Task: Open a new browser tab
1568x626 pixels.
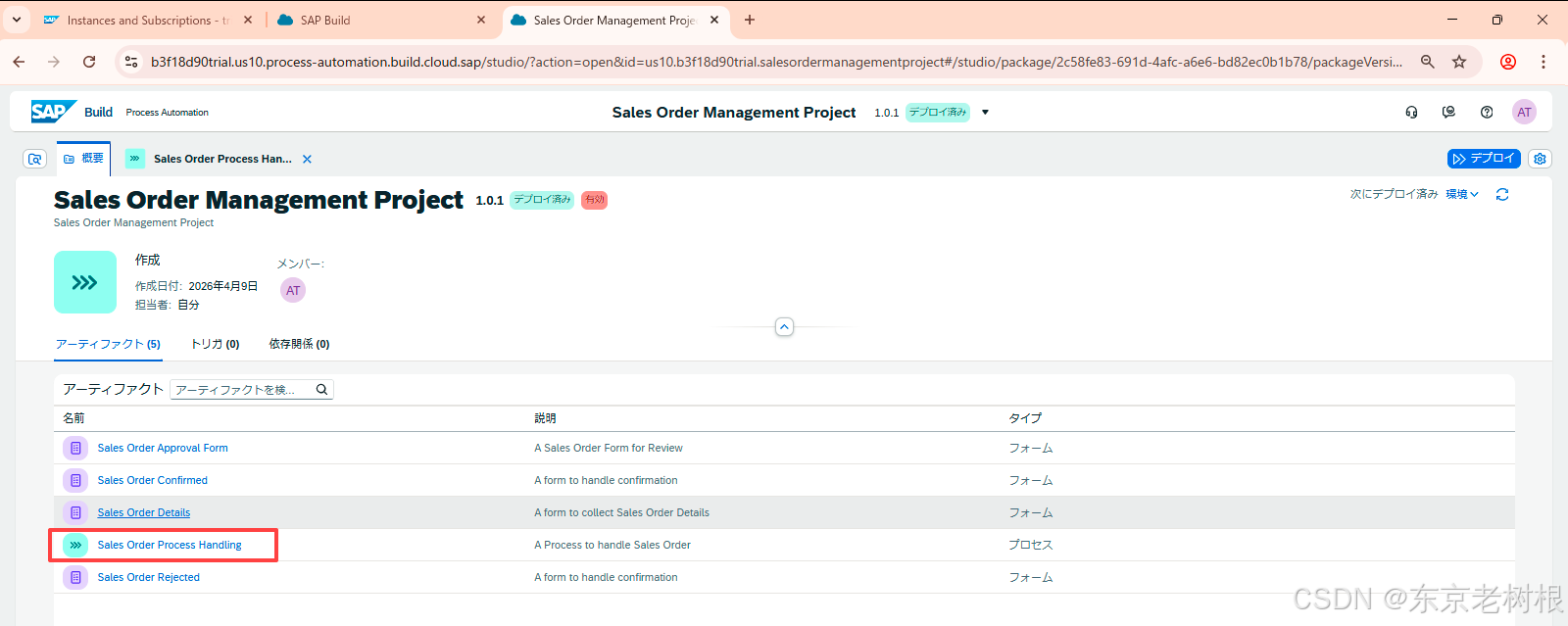Action: click(x=750, y=20)
